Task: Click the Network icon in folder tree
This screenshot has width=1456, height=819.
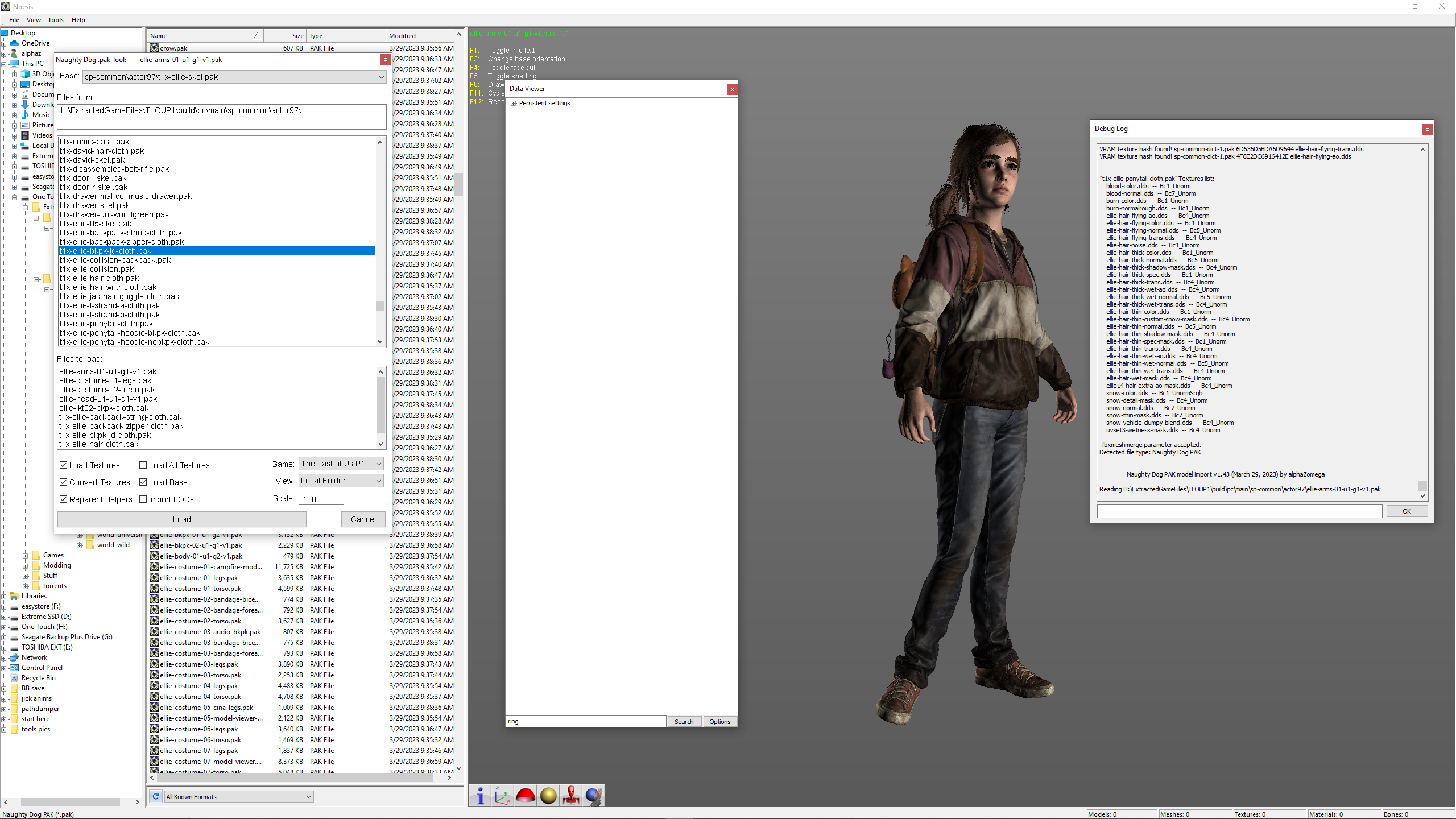Action: point(15,657)
